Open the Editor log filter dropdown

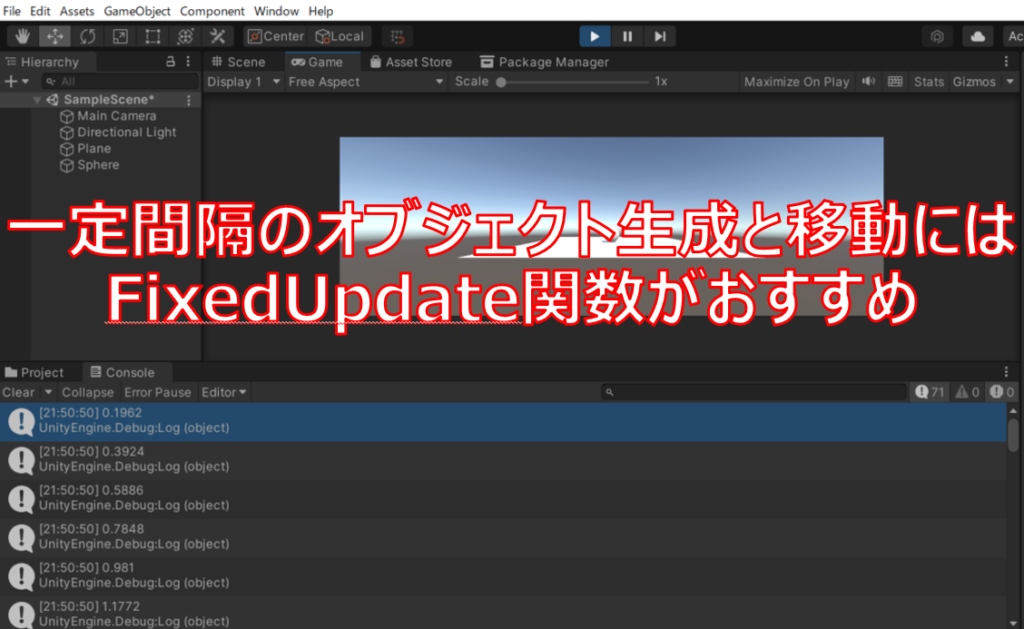(222, 392)
